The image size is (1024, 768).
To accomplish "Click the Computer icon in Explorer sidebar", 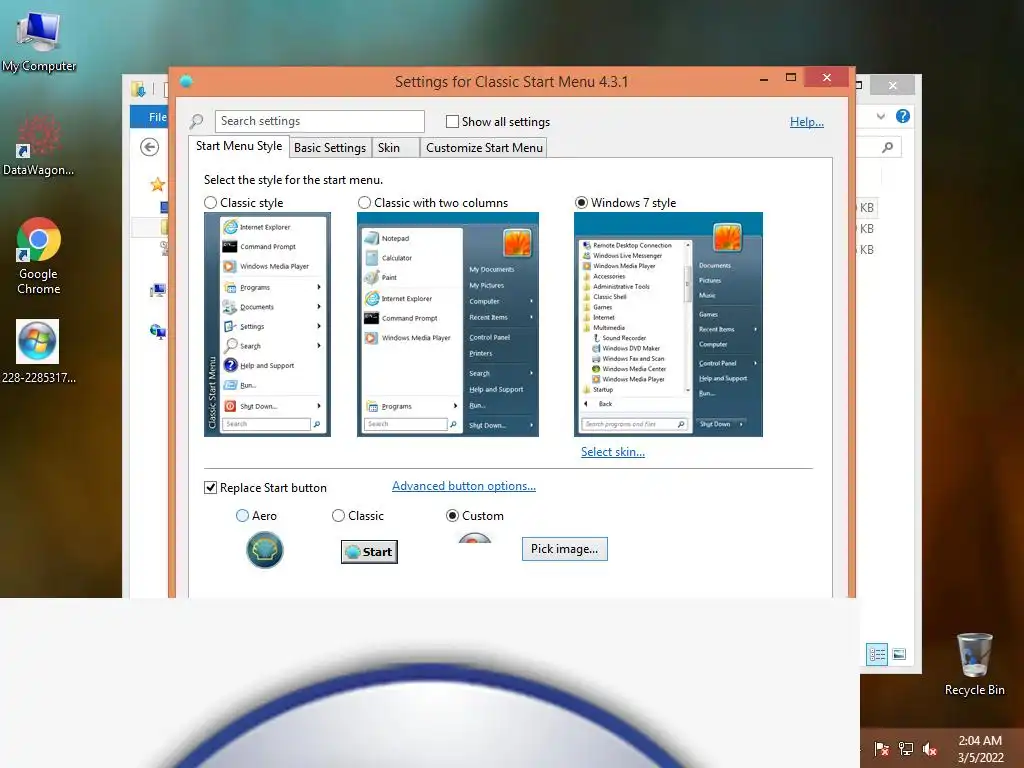I will click(157, 290).
